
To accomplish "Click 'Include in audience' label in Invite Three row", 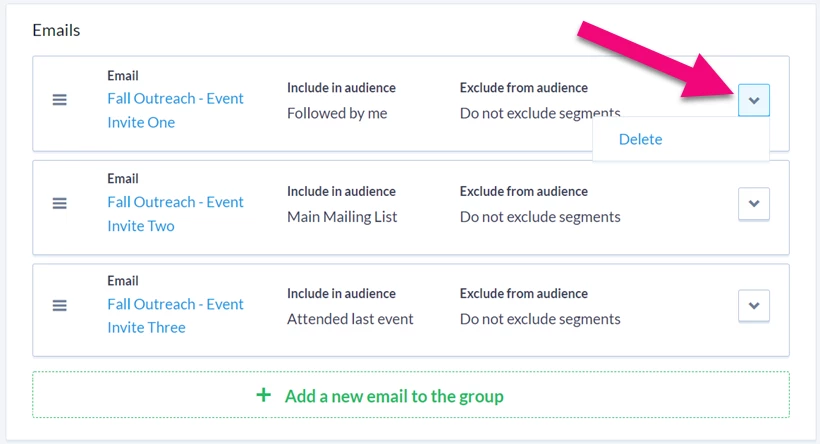I will [x=341, y=293].
